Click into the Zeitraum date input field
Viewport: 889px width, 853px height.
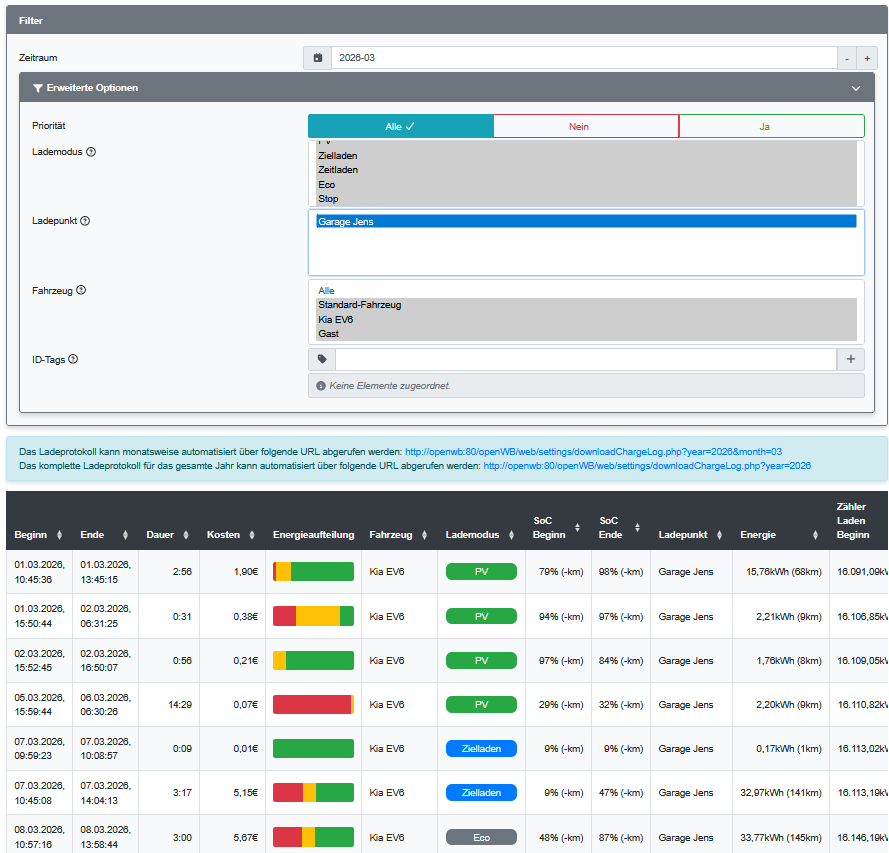(584, 58)
